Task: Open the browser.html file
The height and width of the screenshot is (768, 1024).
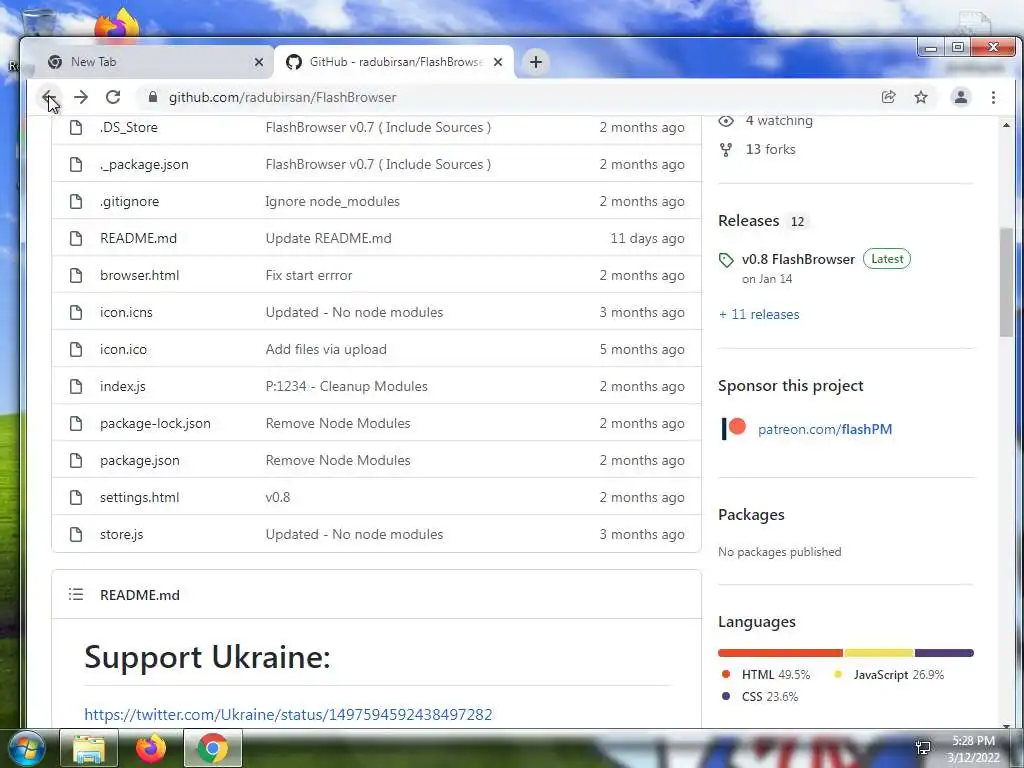Action: pos(139,275)
